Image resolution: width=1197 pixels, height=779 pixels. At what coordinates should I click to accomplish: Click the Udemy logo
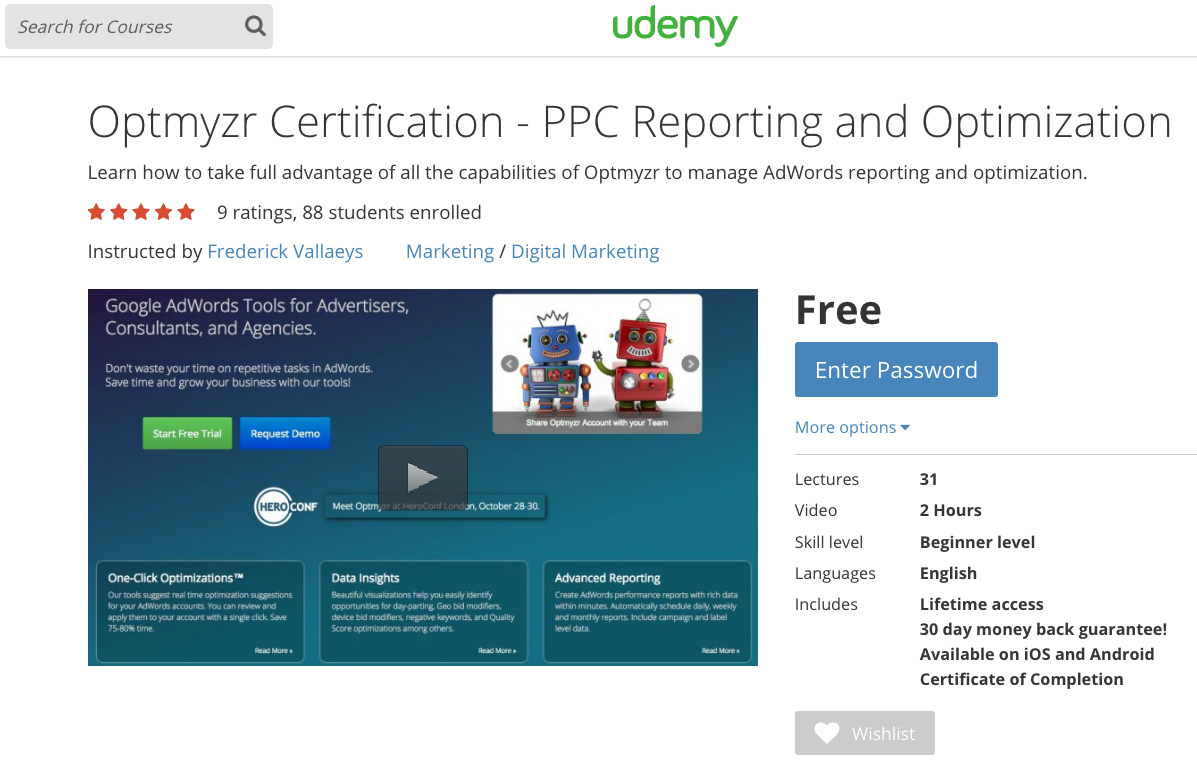[675, 27]
